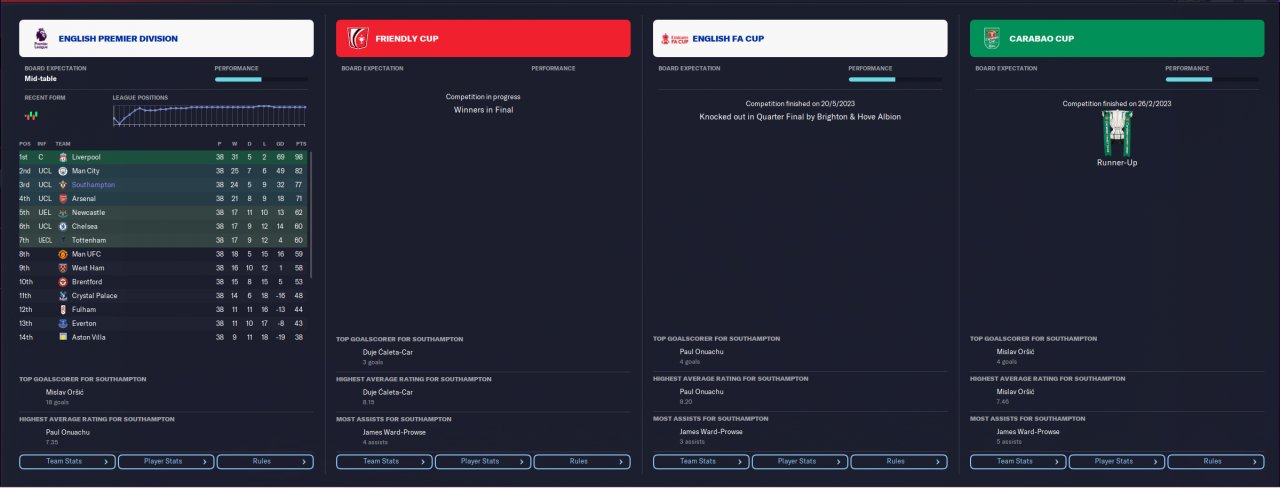
Task: Click Mid-table board expectation text
Action: [42, 78]
